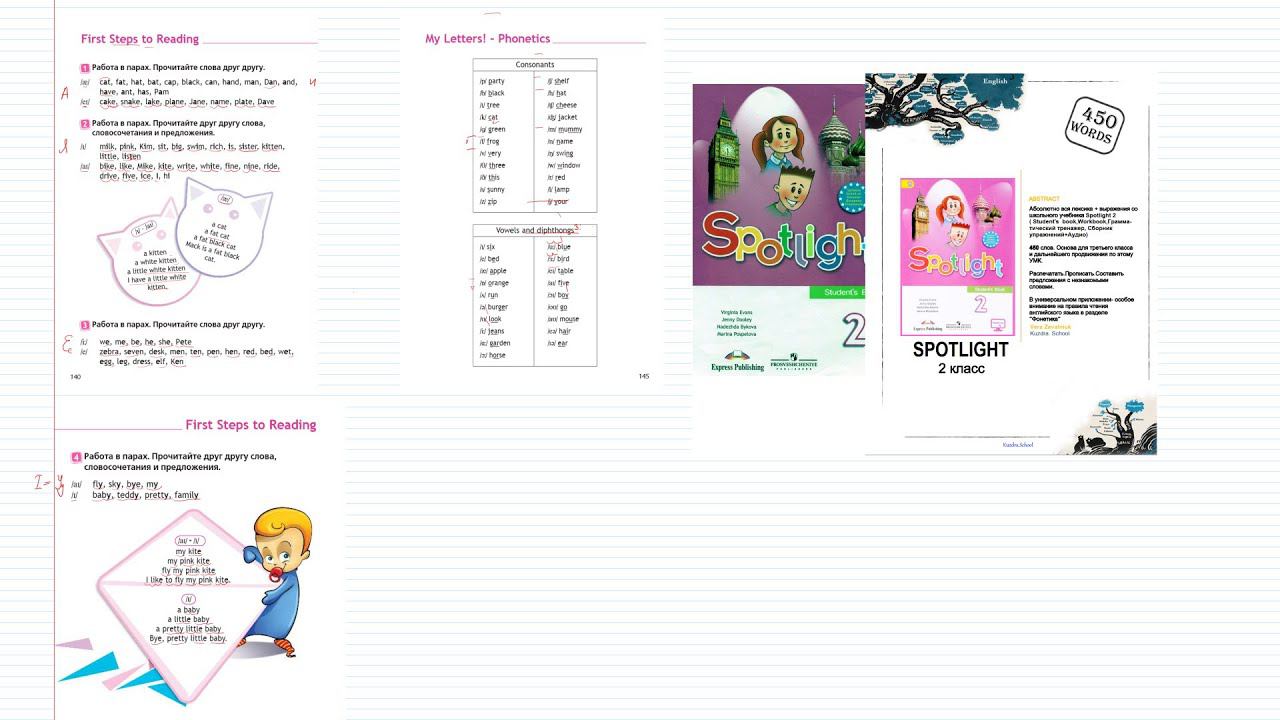Click the word "sunny" in the Consonants table
The image size is (1280, 720).
click(496, 189)
